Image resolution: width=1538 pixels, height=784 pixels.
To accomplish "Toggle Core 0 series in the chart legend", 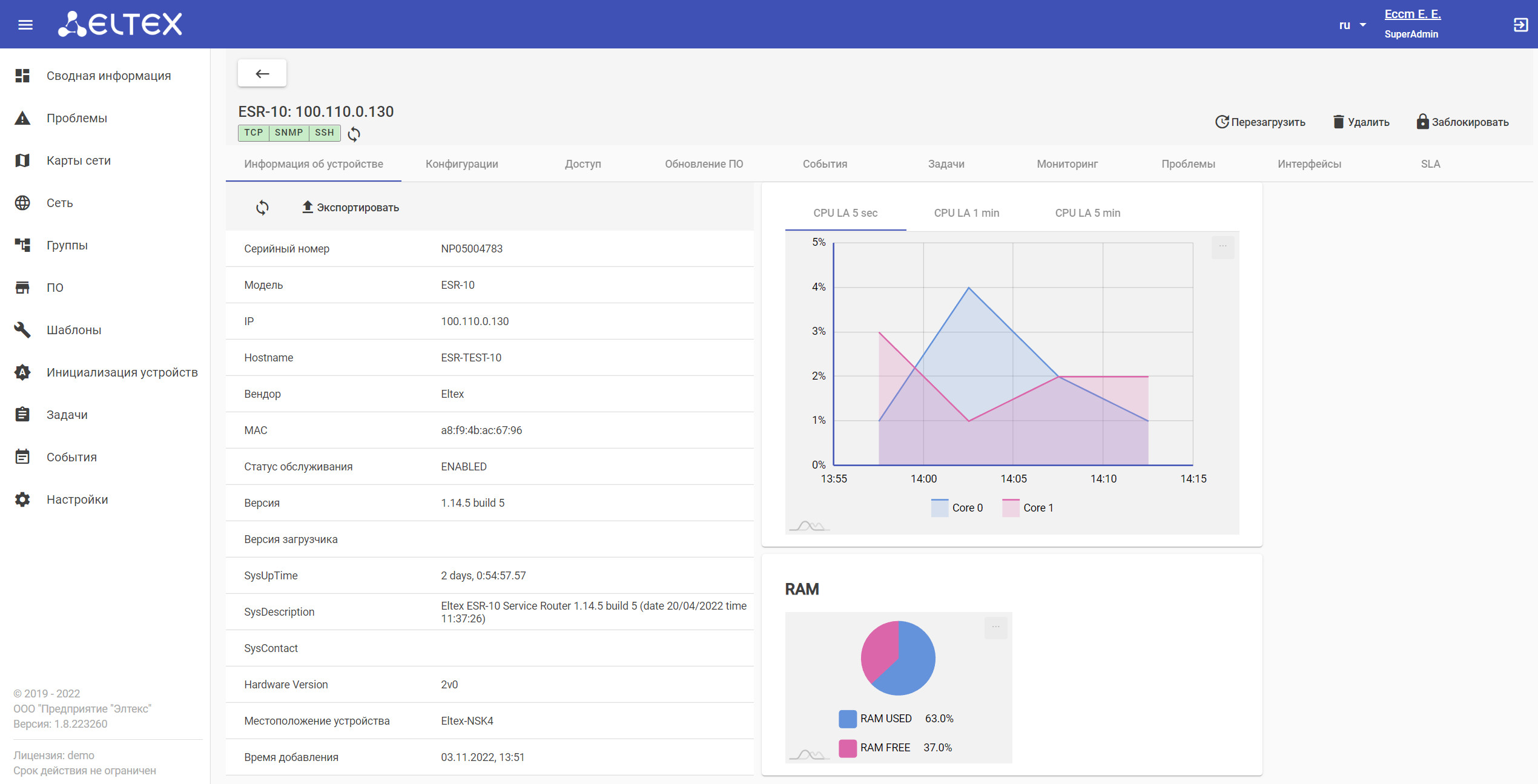I will (957, 508).
